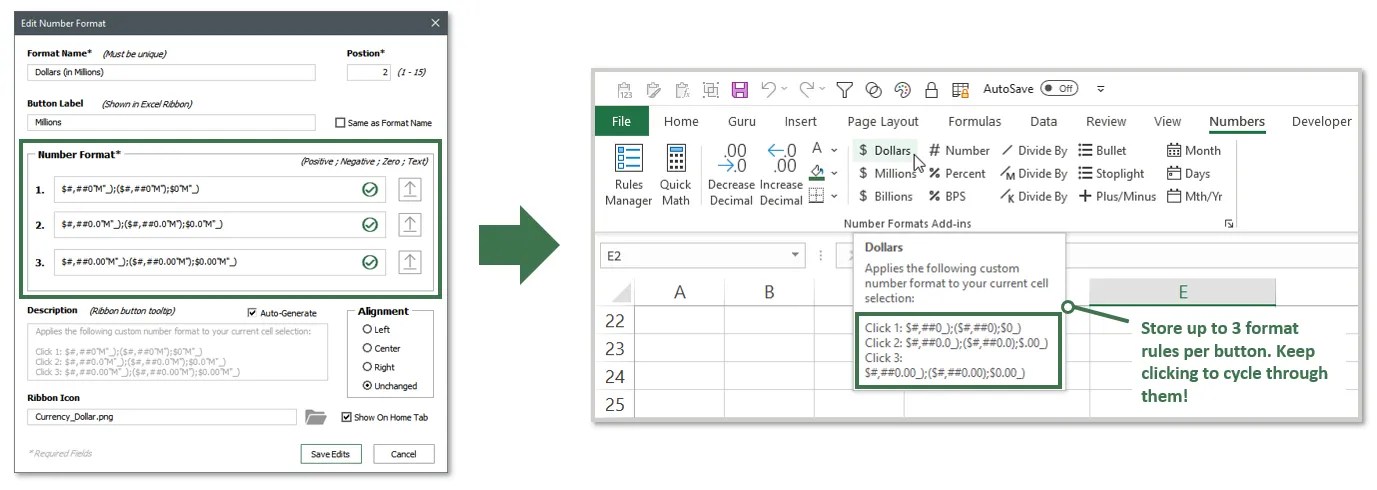Click the Decrease Decimal button

point(731,175)
